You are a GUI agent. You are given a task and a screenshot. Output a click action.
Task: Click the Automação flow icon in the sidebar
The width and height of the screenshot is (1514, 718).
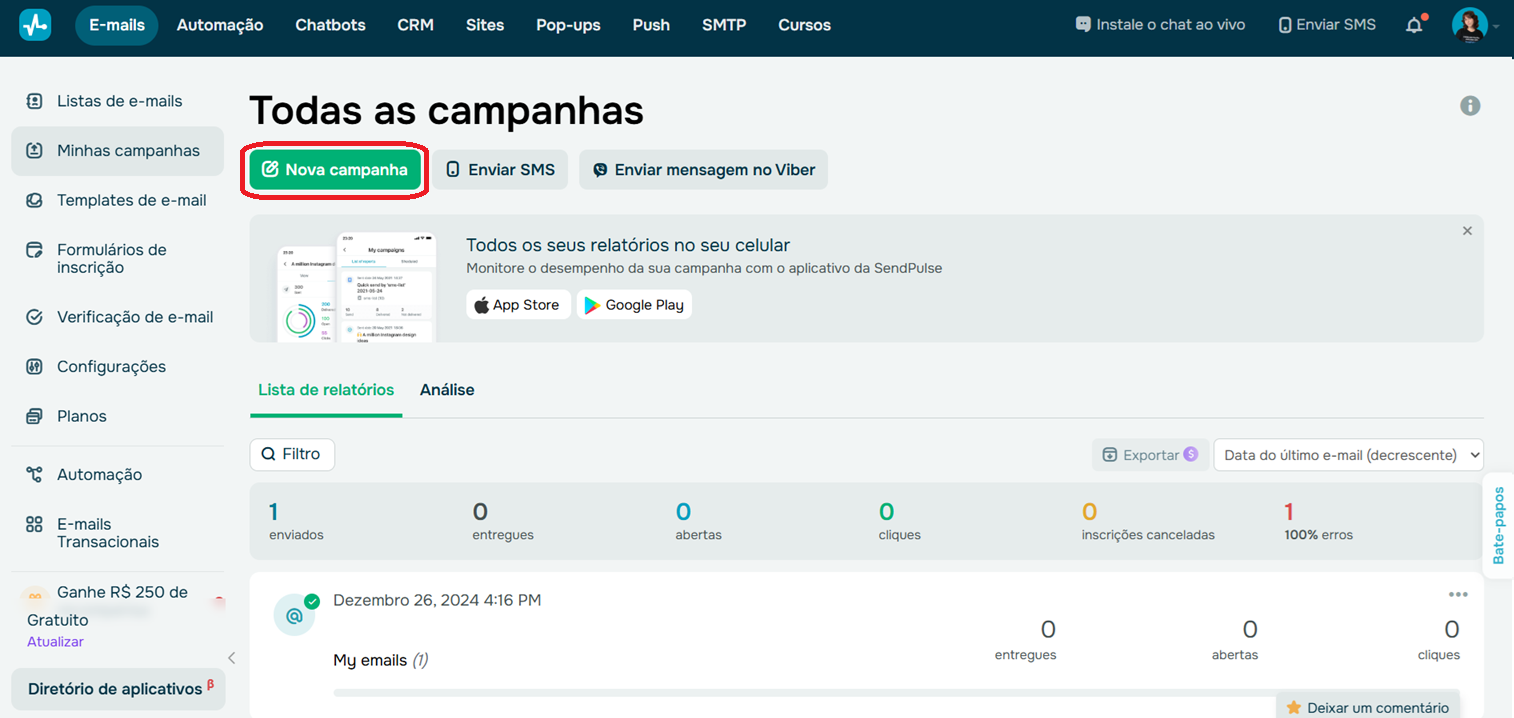35,475
